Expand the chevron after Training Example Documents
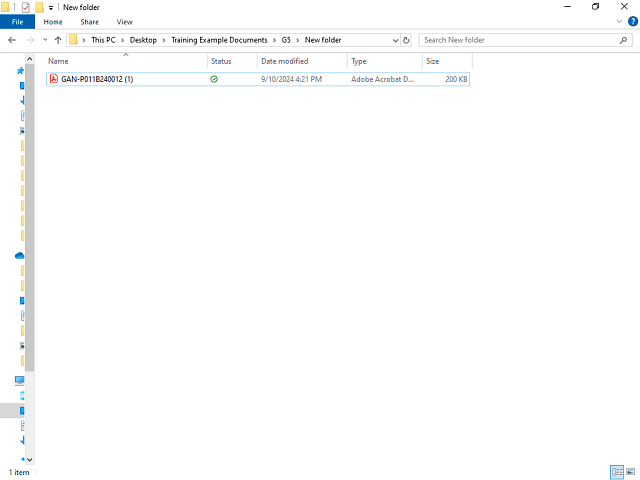640x480 pixels. (x=274, y=40)
